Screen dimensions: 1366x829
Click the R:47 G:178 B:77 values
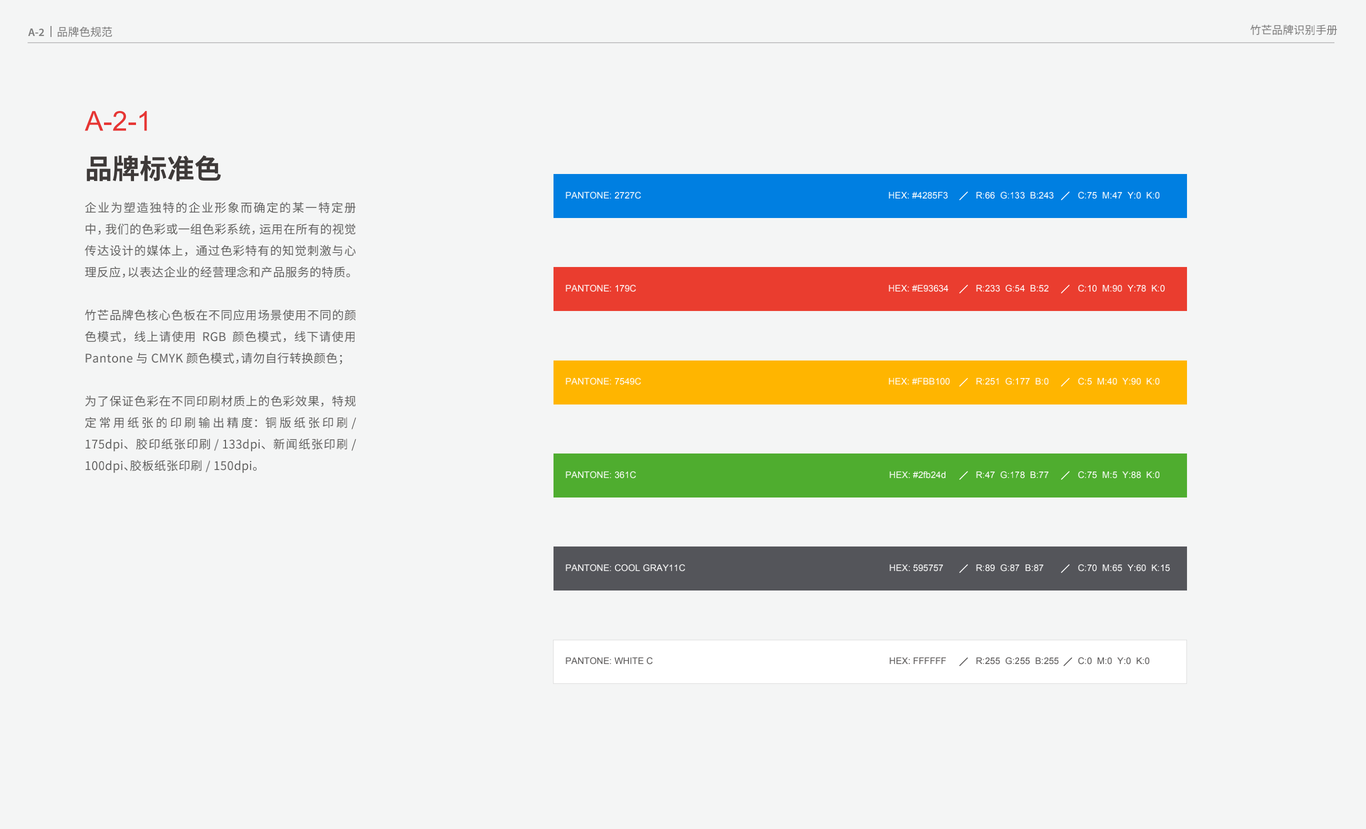1012,475
